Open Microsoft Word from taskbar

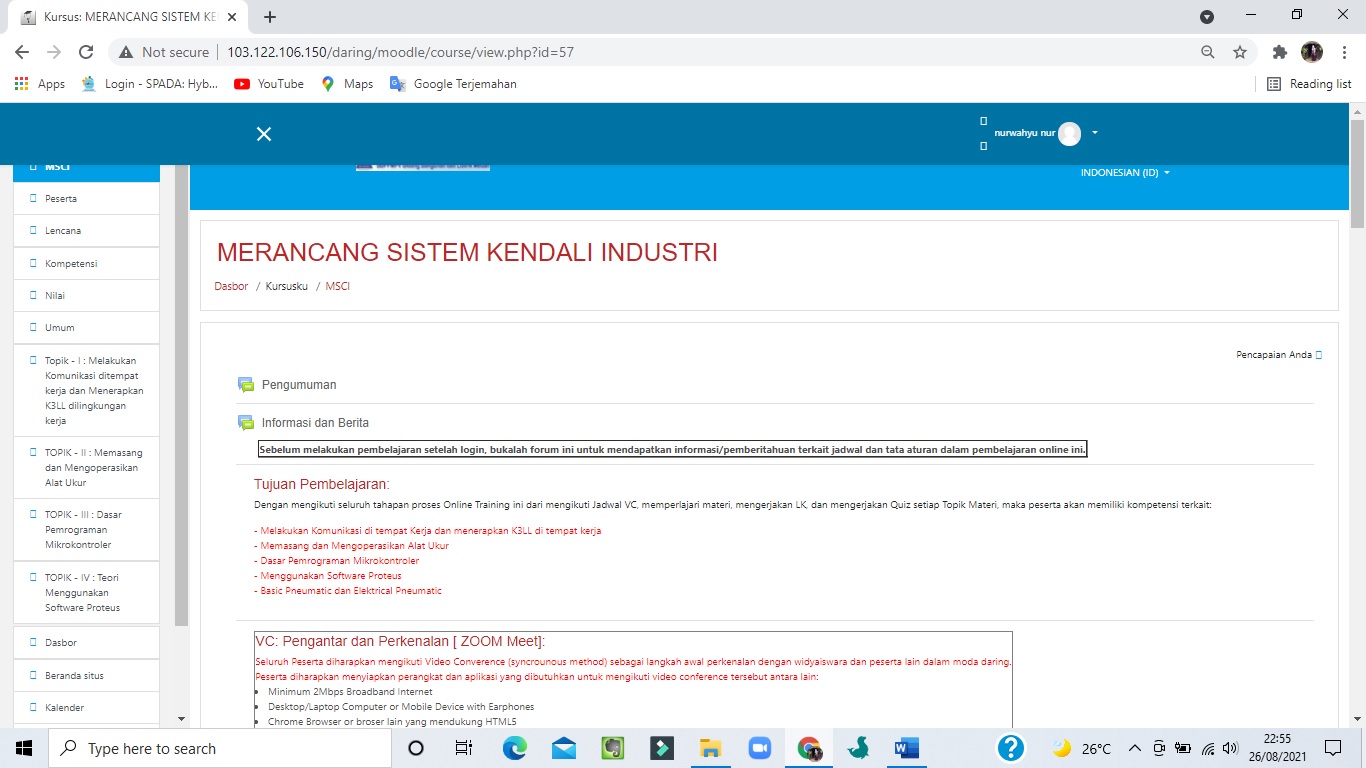point(906,748)
